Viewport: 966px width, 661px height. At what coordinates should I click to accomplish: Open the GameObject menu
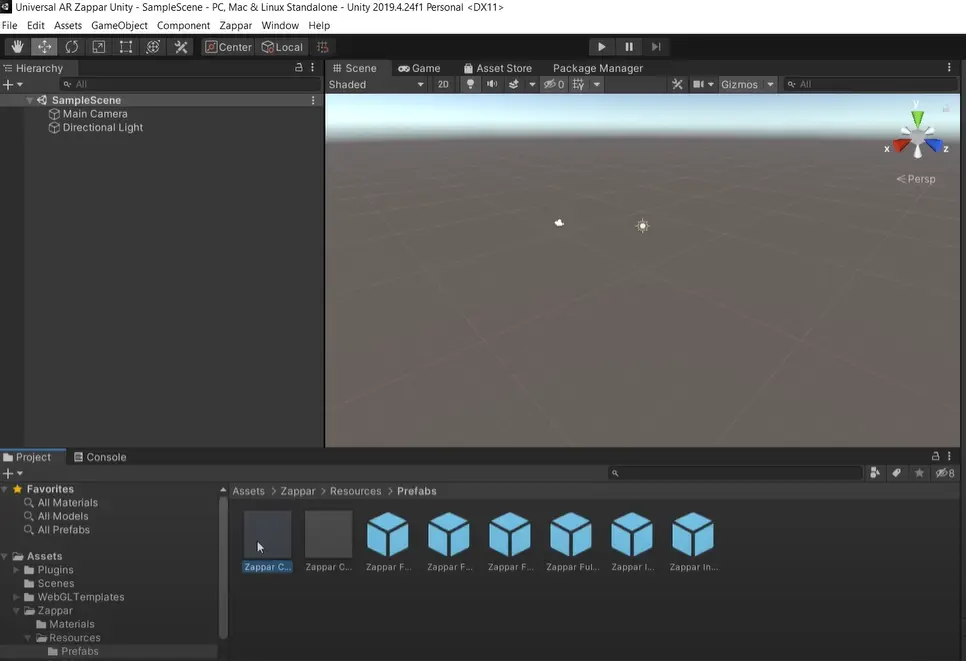tap(119, 25)
